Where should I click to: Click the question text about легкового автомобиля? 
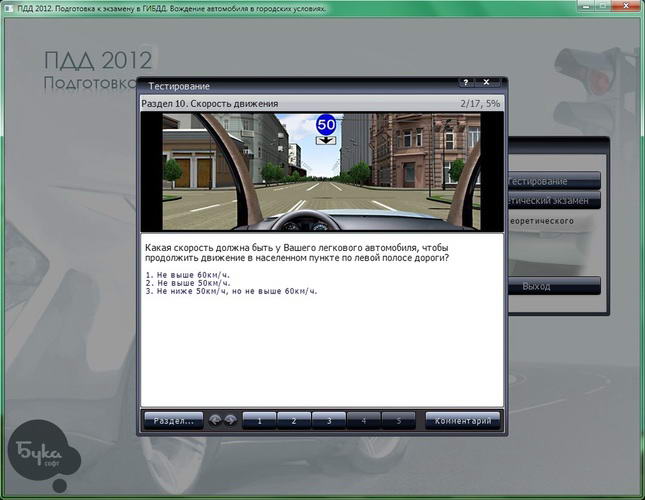pos(297,253)
